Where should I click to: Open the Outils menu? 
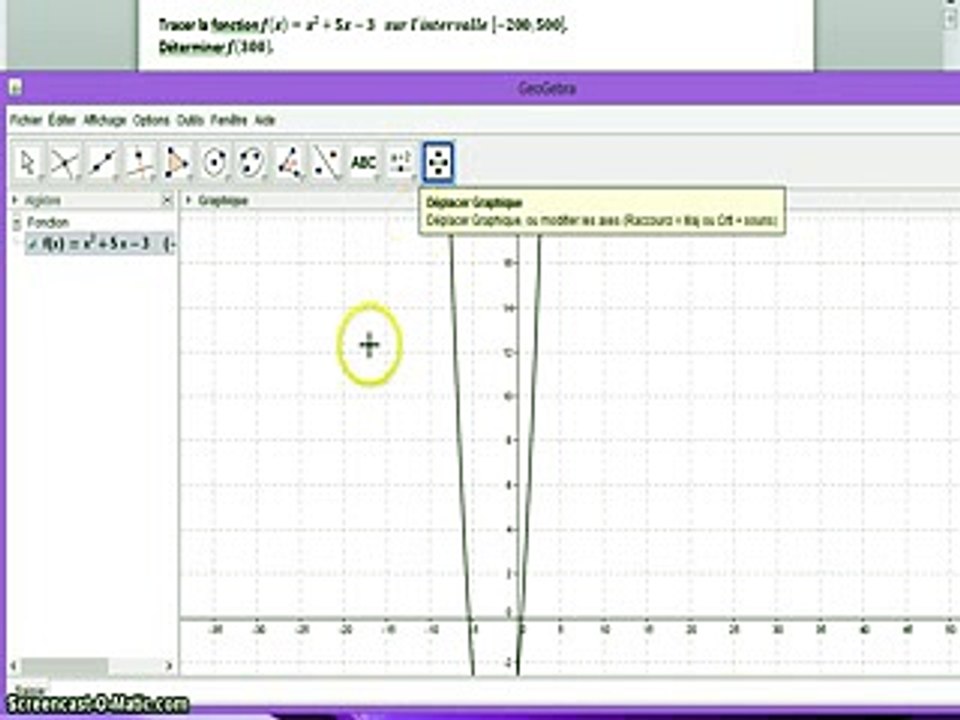click(190, 120)
